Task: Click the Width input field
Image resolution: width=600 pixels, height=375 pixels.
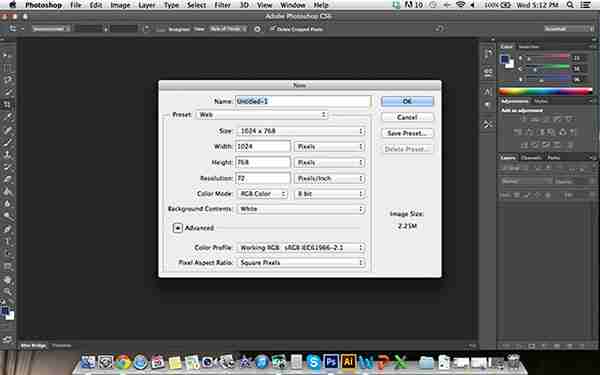Action: 262,147
